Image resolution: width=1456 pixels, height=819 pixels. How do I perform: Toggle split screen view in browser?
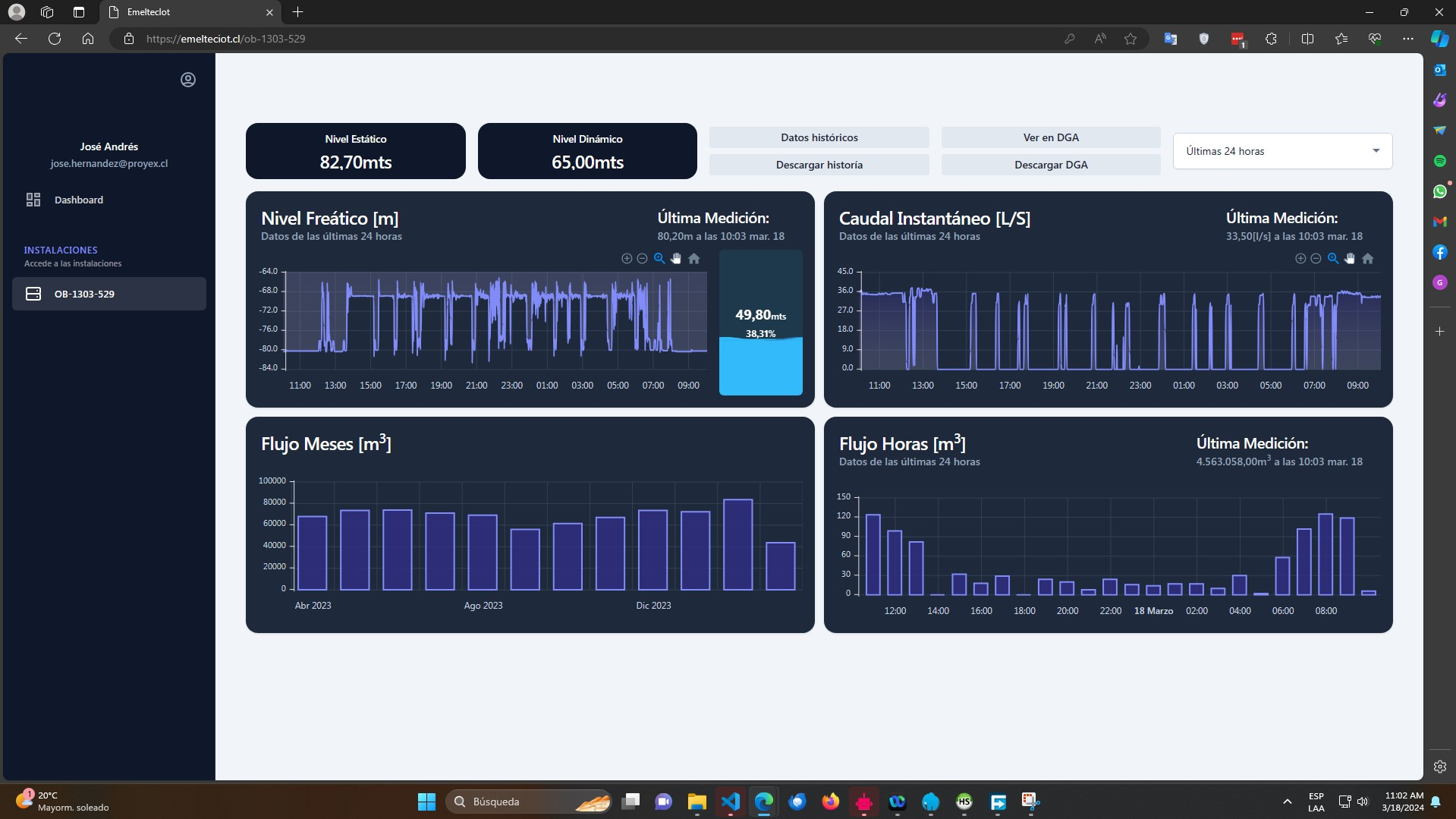pyautogui.click(x=1307, y=39)
